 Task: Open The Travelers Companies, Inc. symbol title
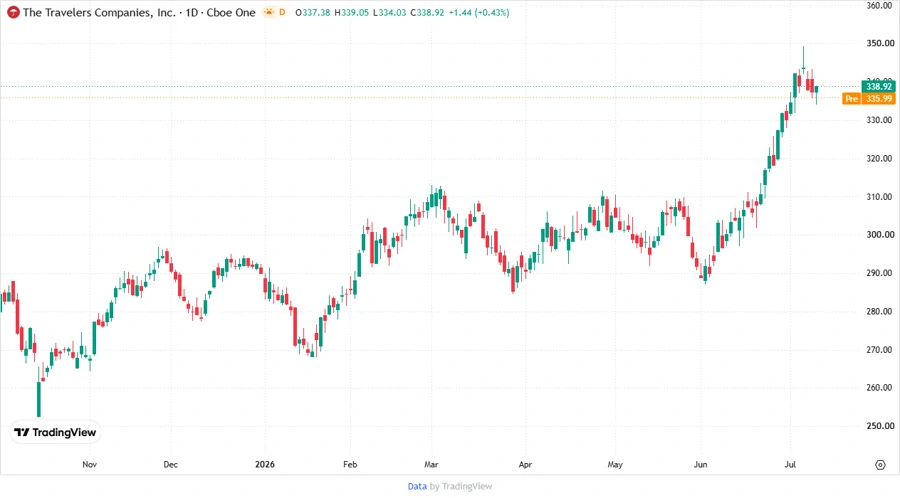pos(99,12)
